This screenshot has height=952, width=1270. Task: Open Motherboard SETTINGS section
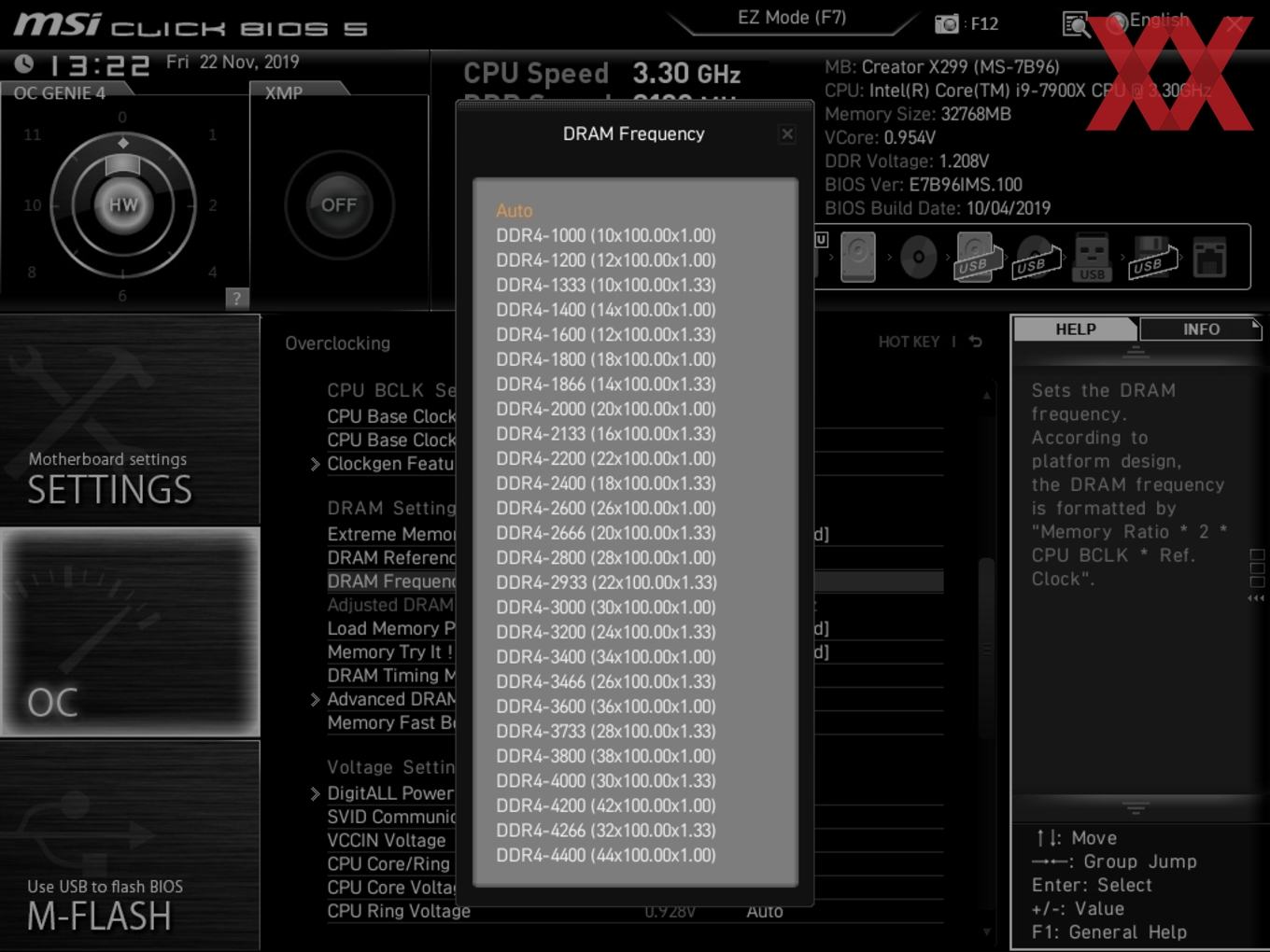click(x=130, y=420)
